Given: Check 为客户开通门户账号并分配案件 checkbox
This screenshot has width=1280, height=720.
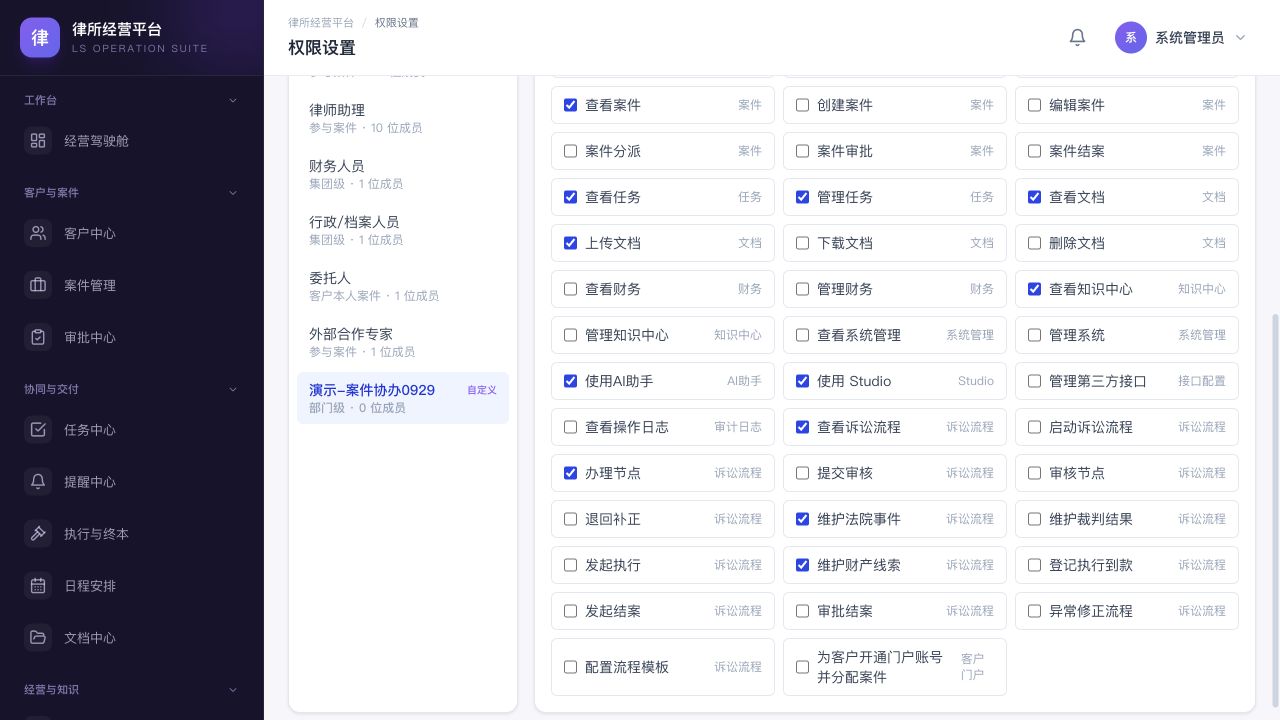Looking at the screenshot, I should [x=802, y=667].
